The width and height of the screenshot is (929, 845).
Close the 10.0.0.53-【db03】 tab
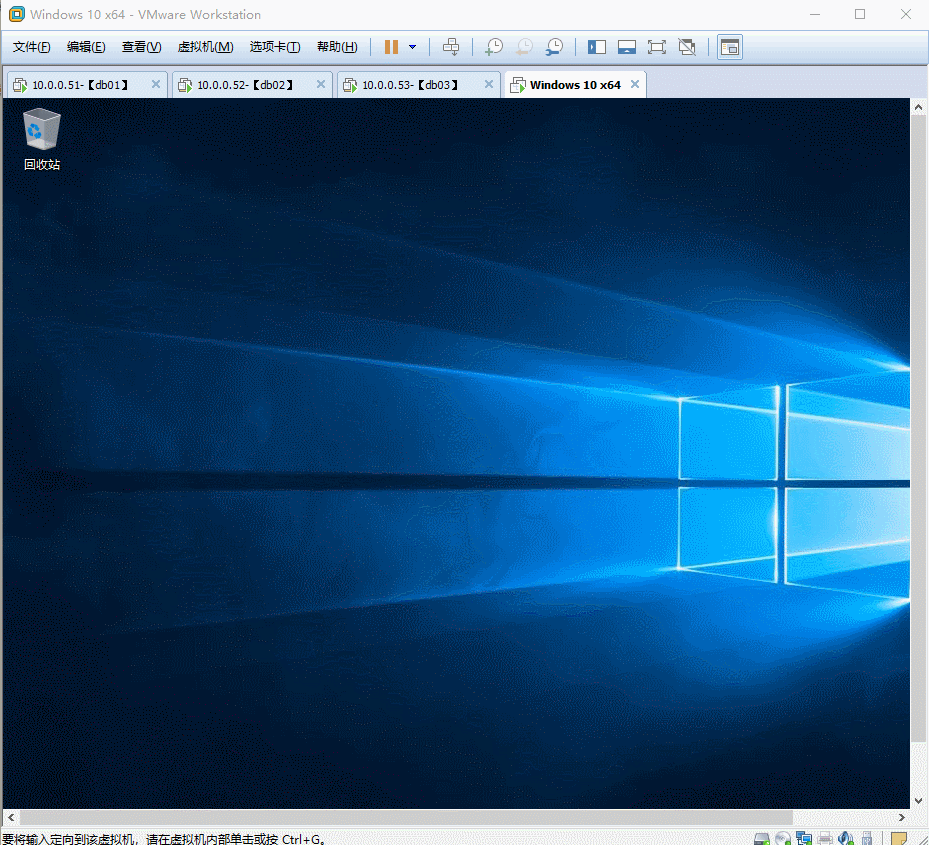tap(489, 84)
